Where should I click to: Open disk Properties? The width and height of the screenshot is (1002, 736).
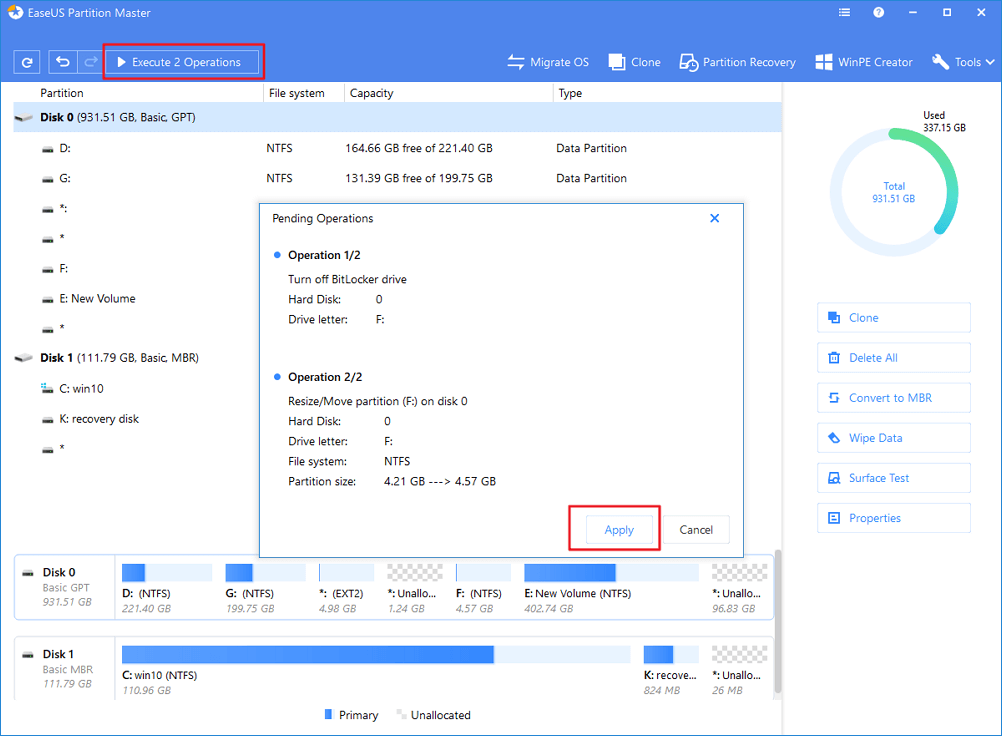893,518
